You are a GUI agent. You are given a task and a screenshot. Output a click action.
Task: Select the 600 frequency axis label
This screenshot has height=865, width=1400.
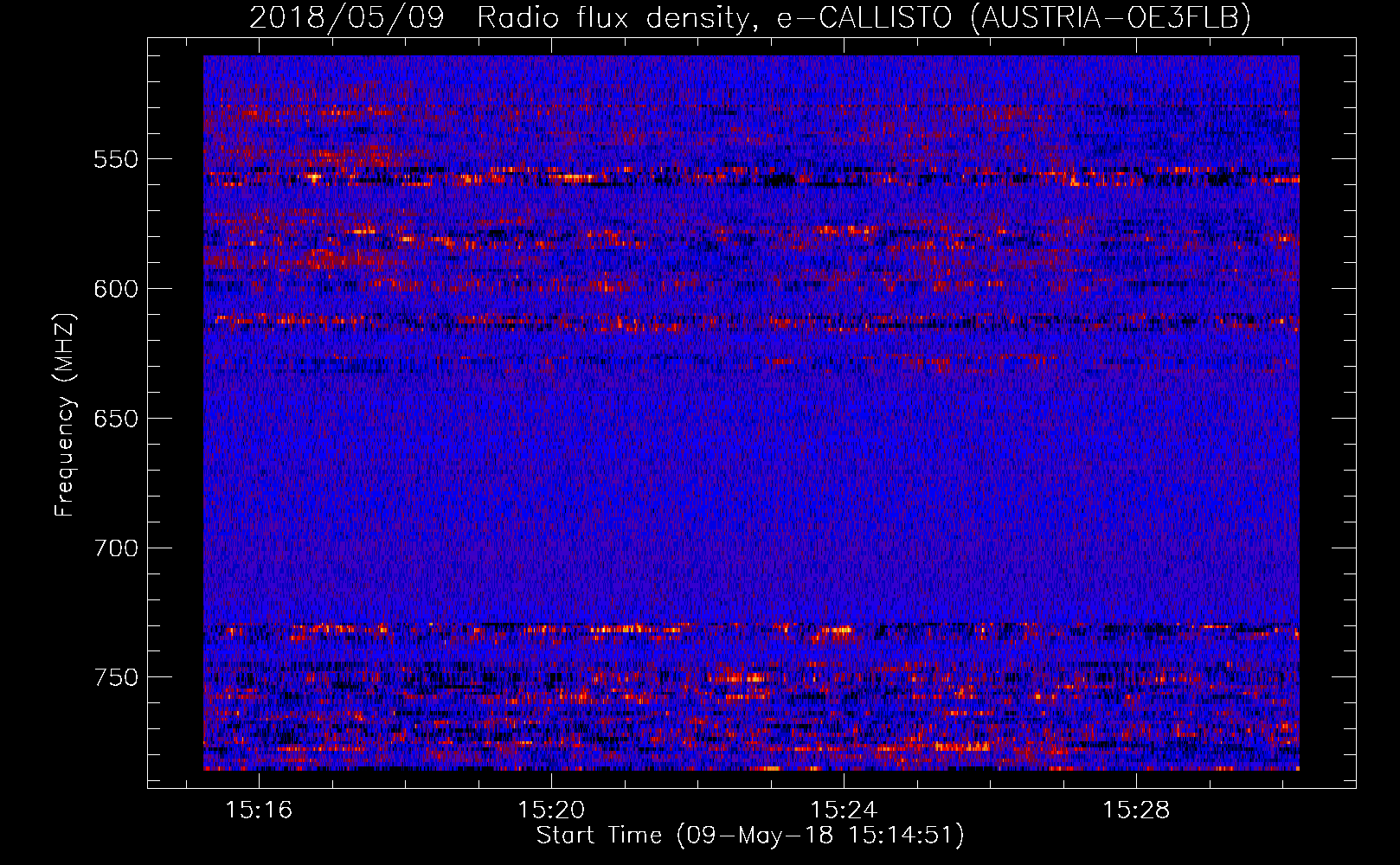pyautogui.click(x=116, y=289)
